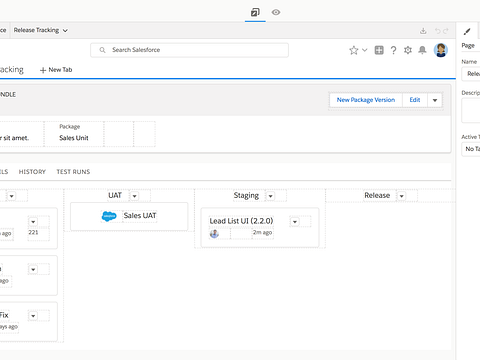Switch to the design canvas view icon
The image size is (480, 360).
click(255, 12)
